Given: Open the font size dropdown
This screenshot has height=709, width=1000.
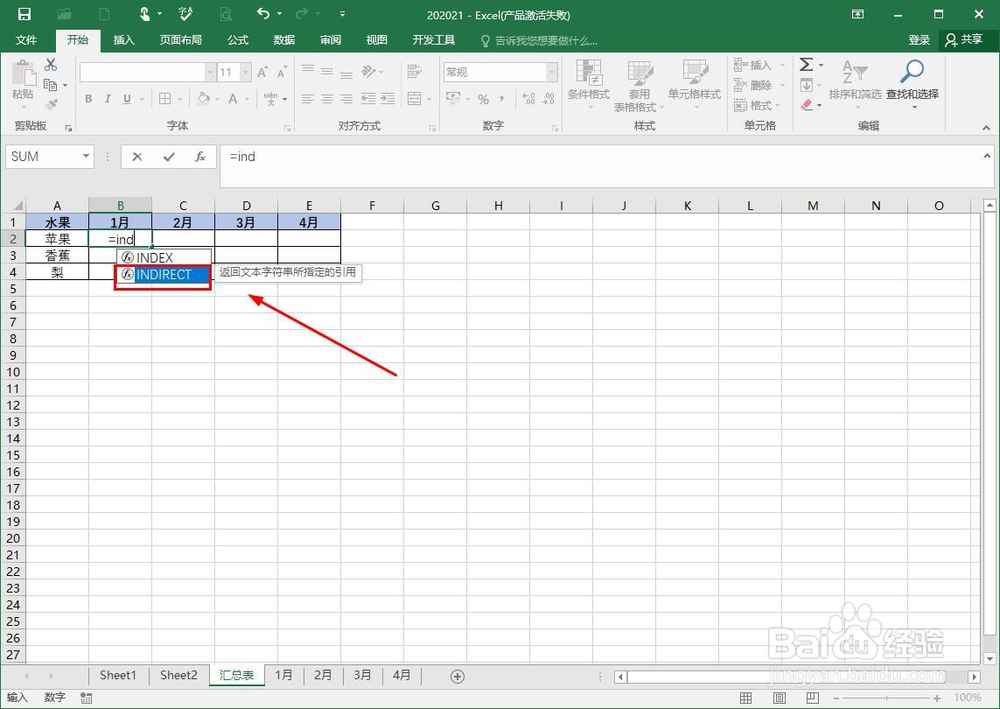Looking at the screenshot, I should [x=246, y=72].
